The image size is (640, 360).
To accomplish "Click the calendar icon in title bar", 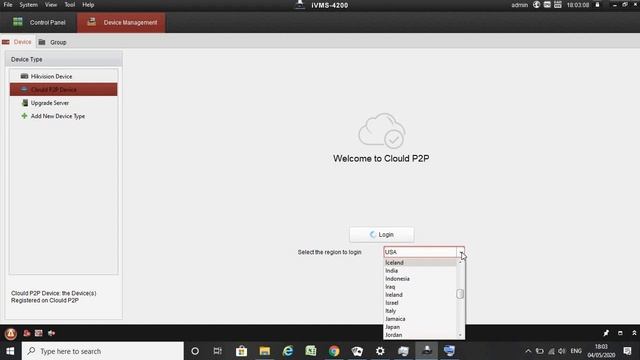I will tap(558, 5).
